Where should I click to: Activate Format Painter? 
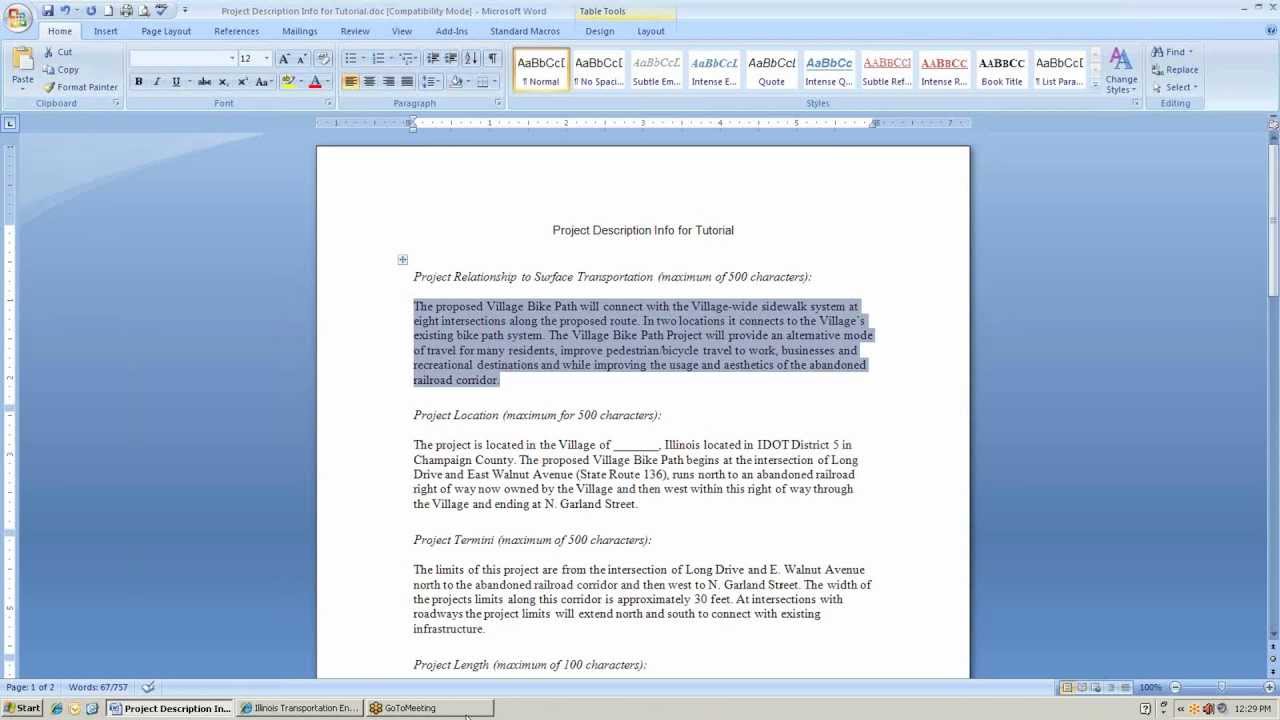pyautogui.click(x=80, y=87)
